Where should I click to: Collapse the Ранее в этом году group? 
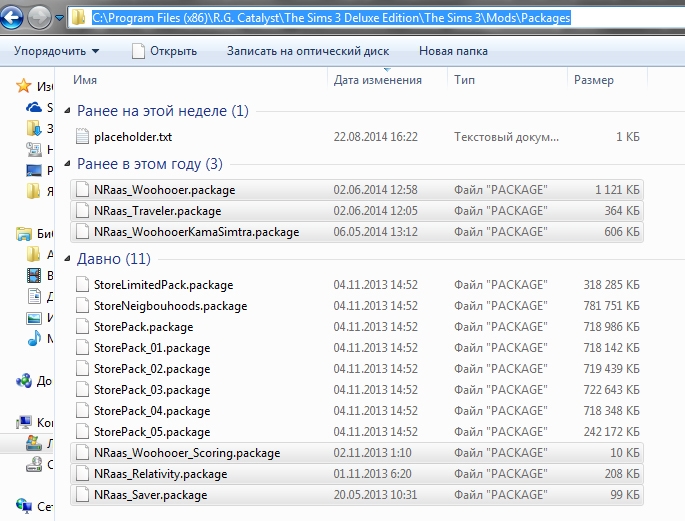click(x=67, y=164)
